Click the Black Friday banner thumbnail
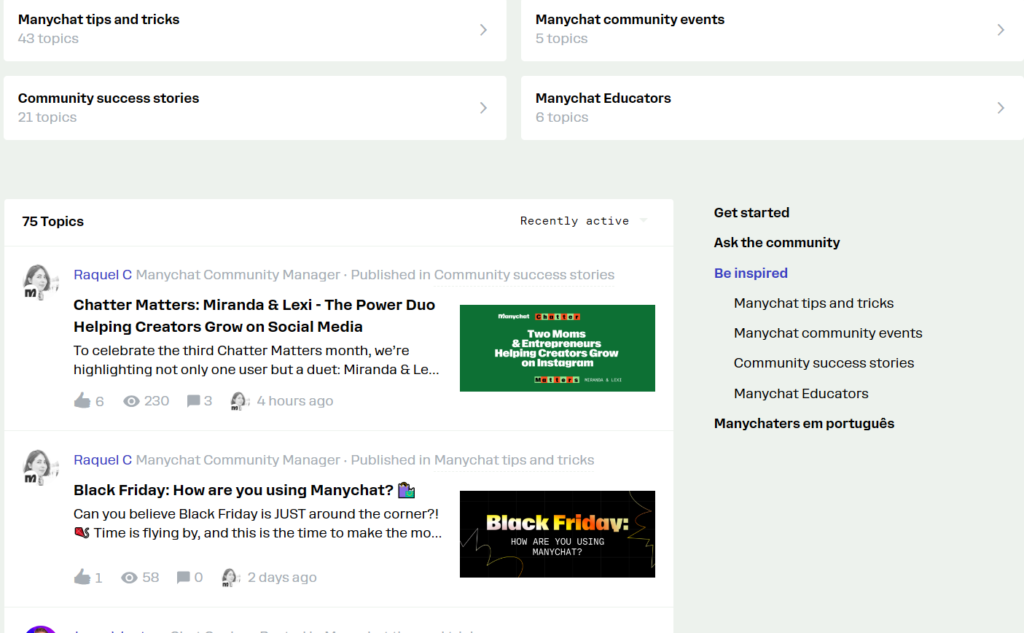Image resolution: width=1024 pixels, height=633 pixels. coord(557,534)
